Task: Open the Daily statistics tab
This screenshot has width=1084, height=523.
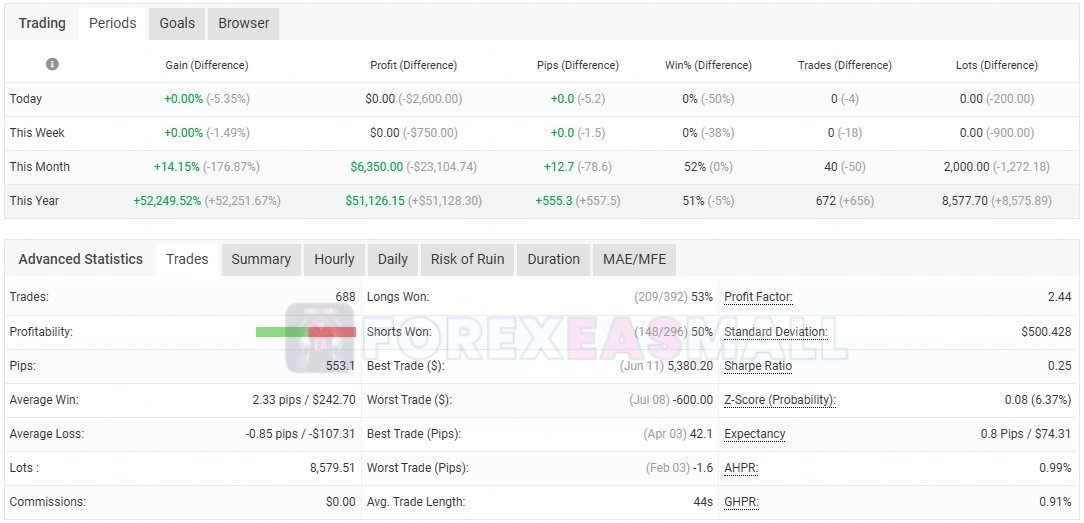Action: point(393,260)
